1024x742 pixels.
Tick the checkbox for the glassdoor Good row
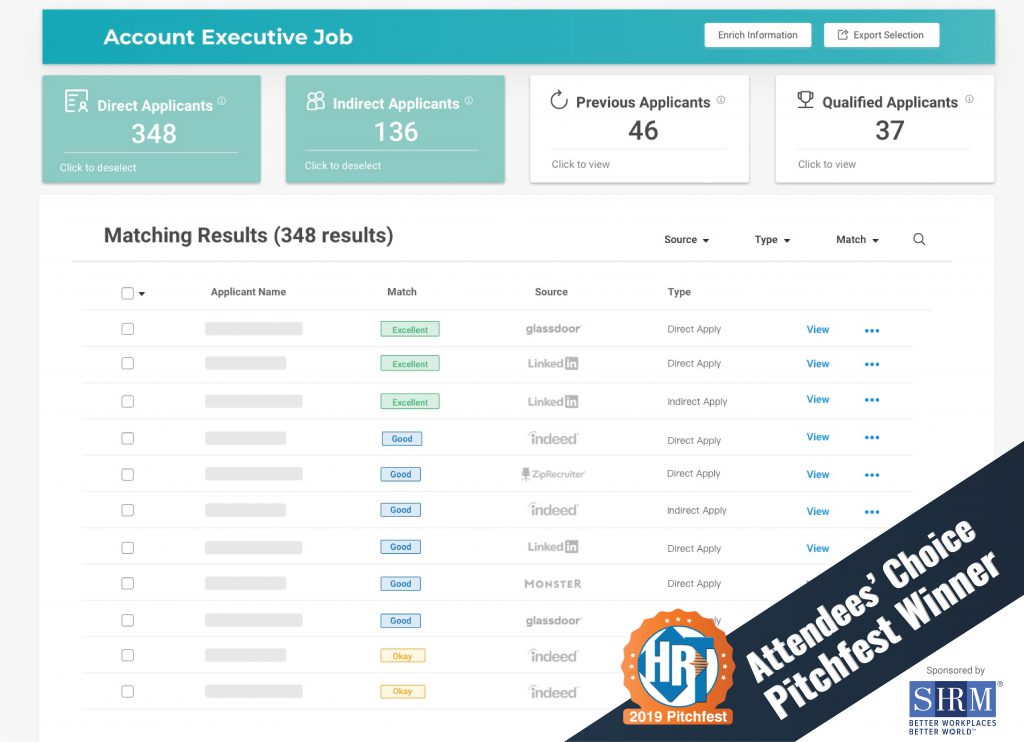click(x=127, y=620)
